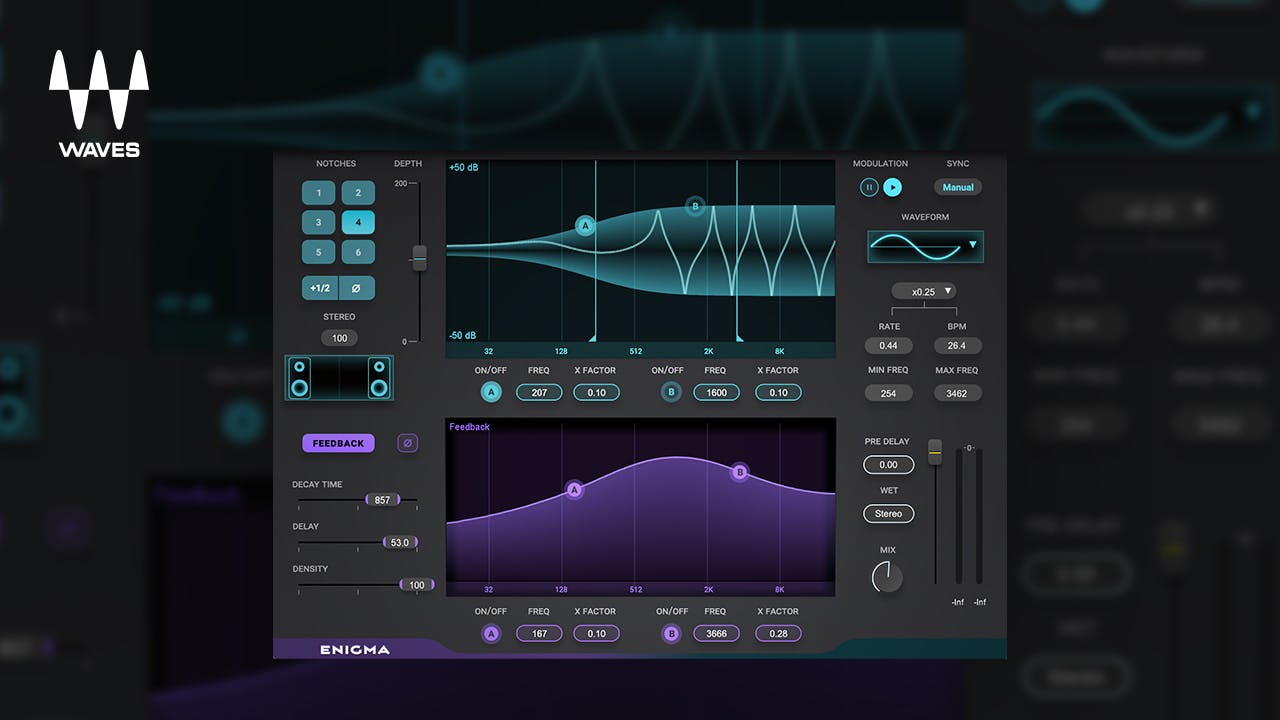Pause the modulation with the pause icon
Screen dimensions: 1280x720
point(868,186)
